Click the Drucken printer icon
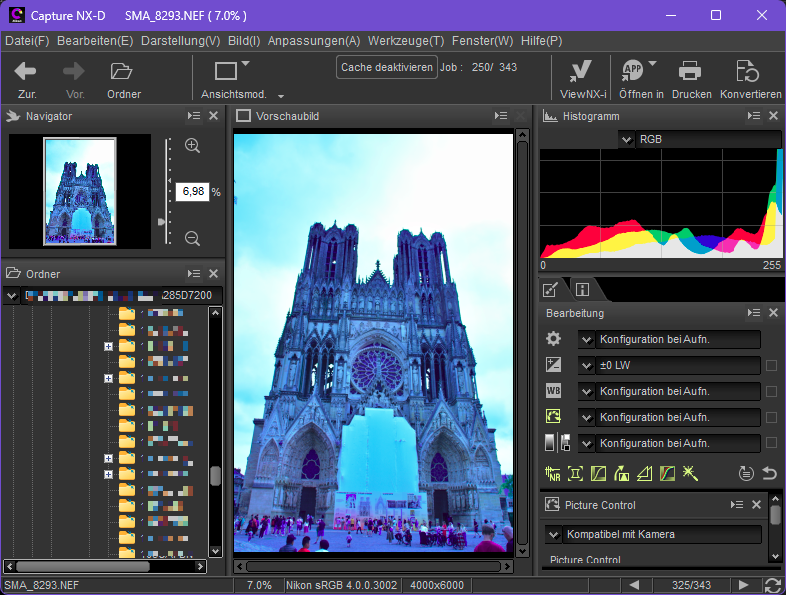 pos(690,72)
